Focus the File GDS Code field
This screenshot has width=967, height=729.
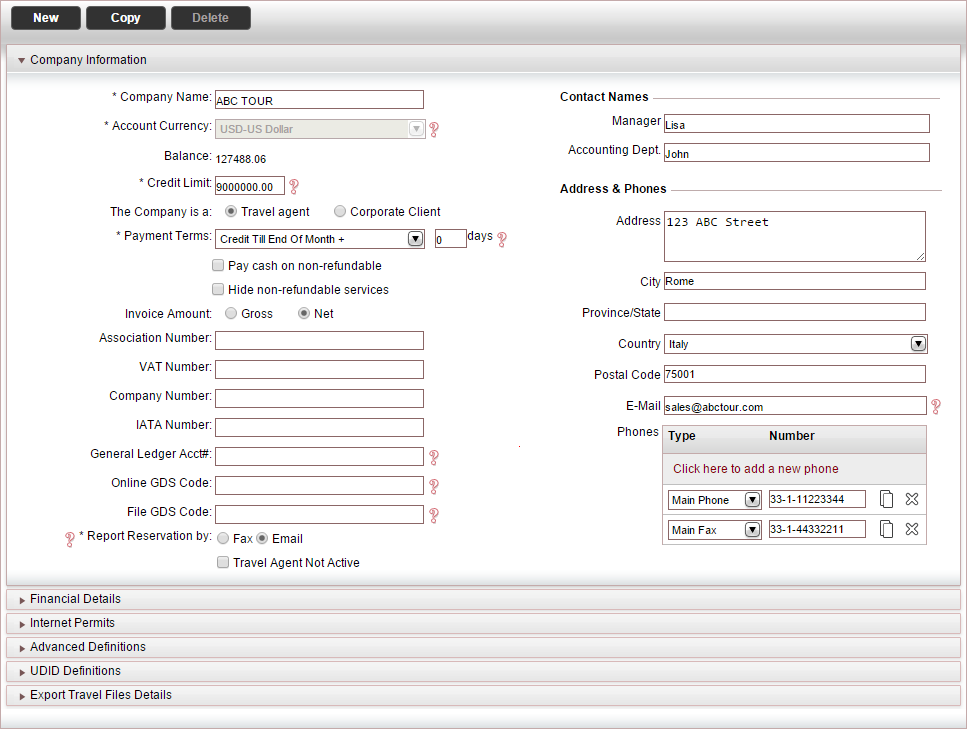click(319, 514)
